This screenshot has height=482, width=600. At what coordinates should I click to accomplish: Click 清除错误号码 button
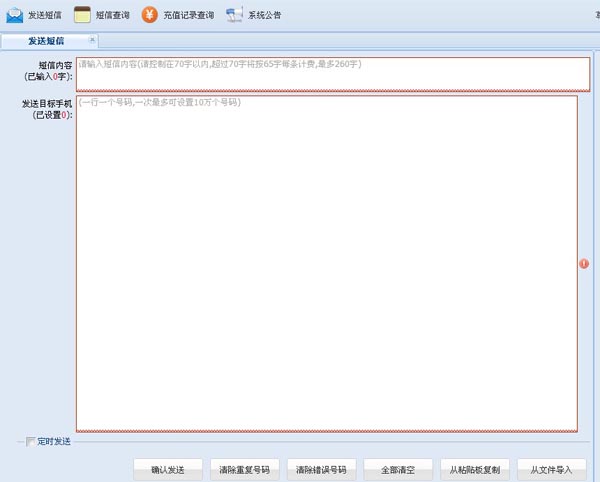click(322, 469)
